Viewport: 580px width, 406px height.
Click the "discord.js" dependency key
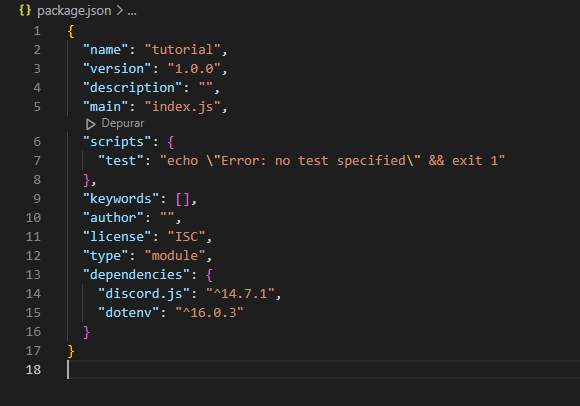tap(144, 294)
